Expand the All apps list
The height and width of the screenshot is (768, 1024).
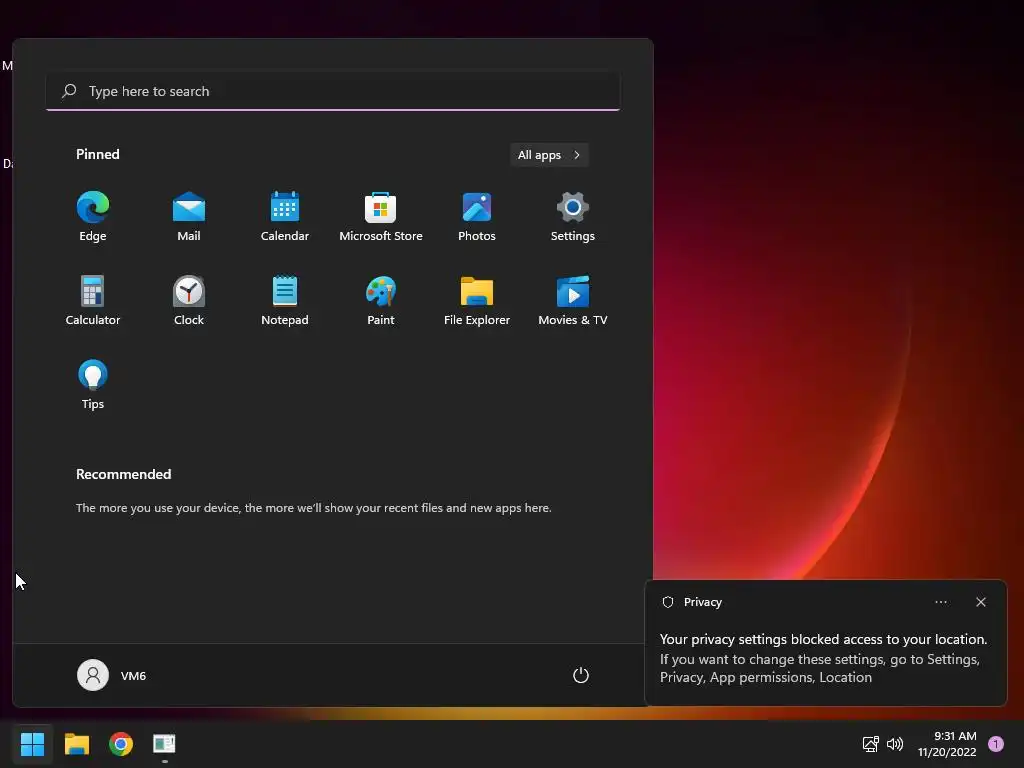549,155
